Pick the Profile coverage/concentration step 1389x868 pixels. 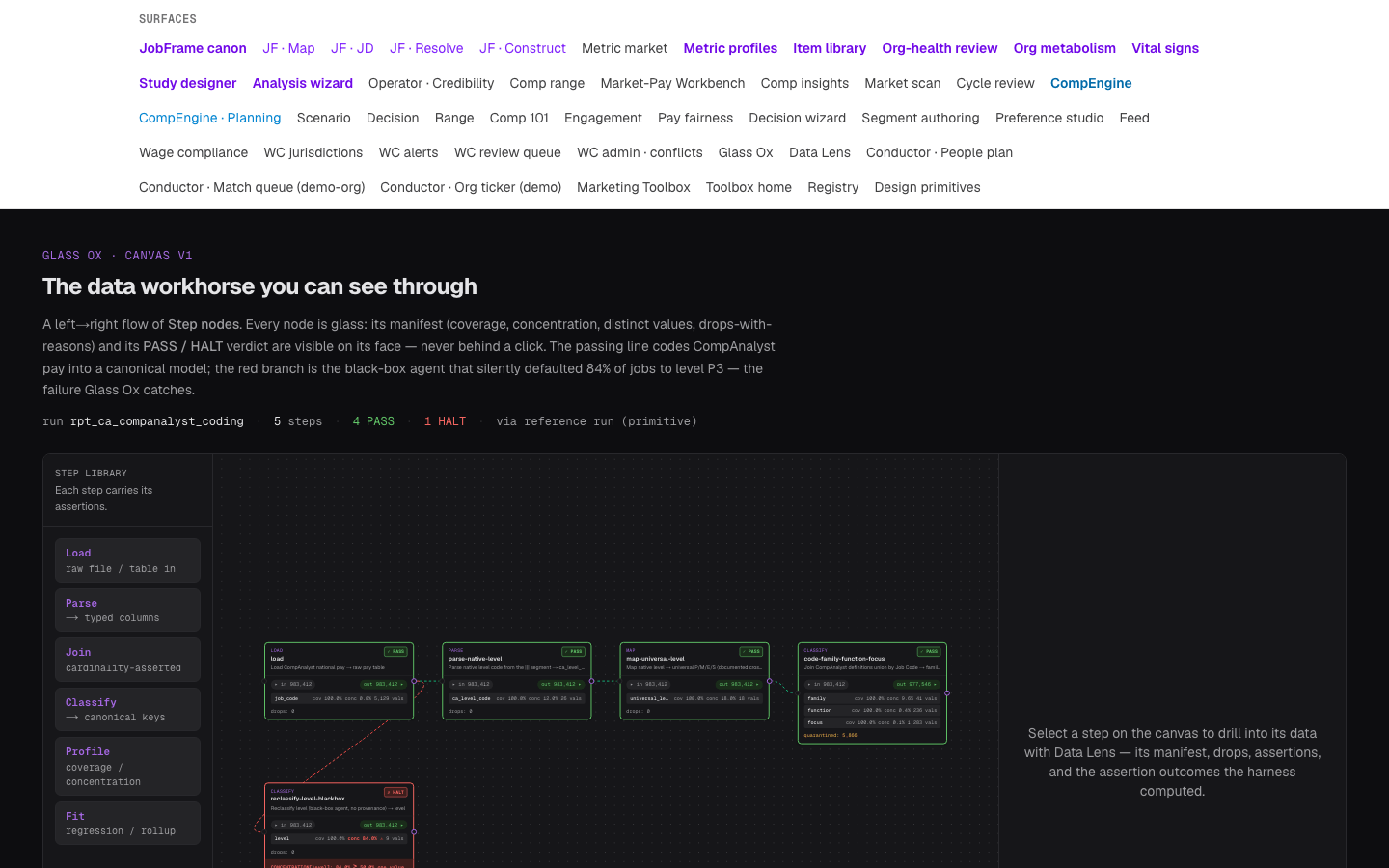127,766
